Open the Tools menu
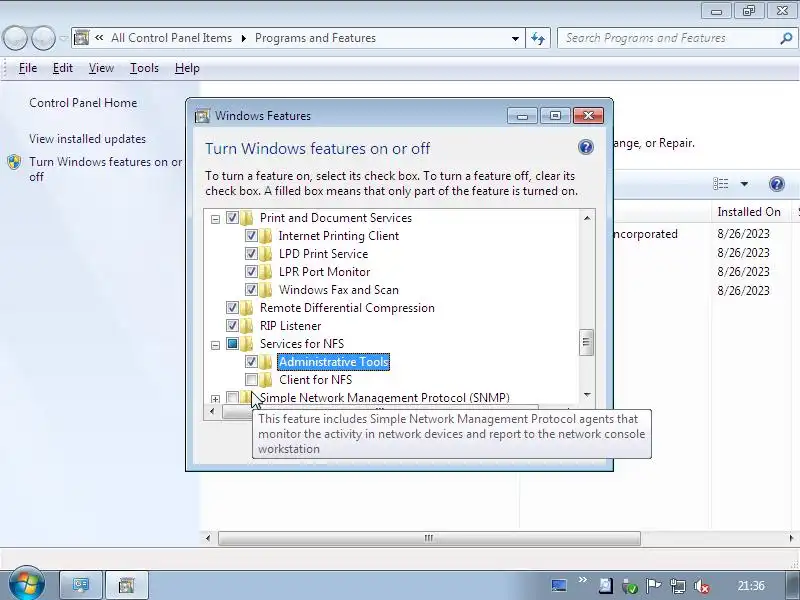The height and width of the screenshot is (600, 800). coord(144,68)
